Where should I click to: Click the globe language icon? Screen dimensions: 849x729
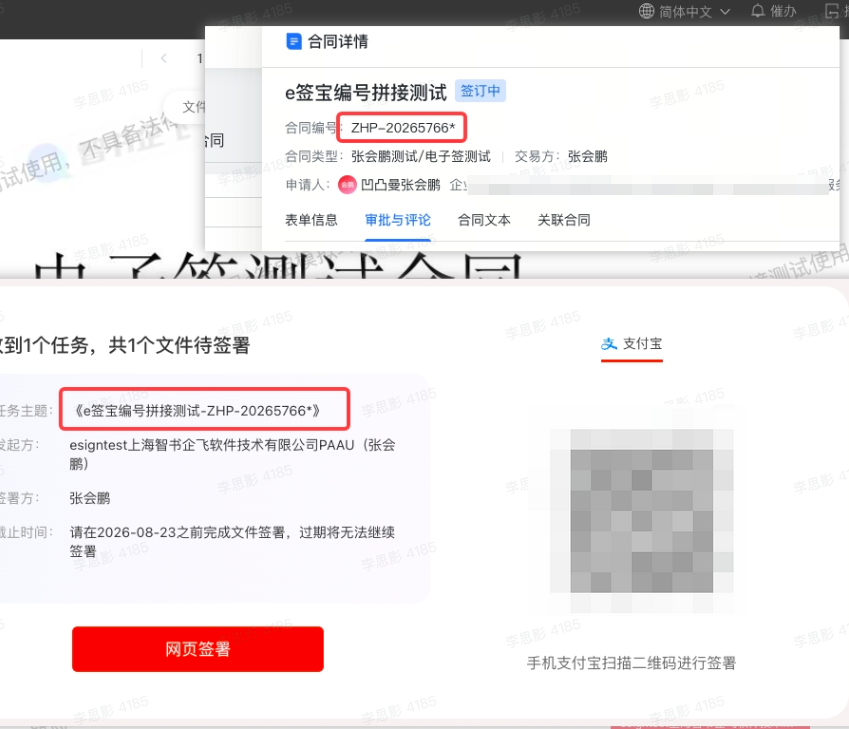(x=646, y=11)
